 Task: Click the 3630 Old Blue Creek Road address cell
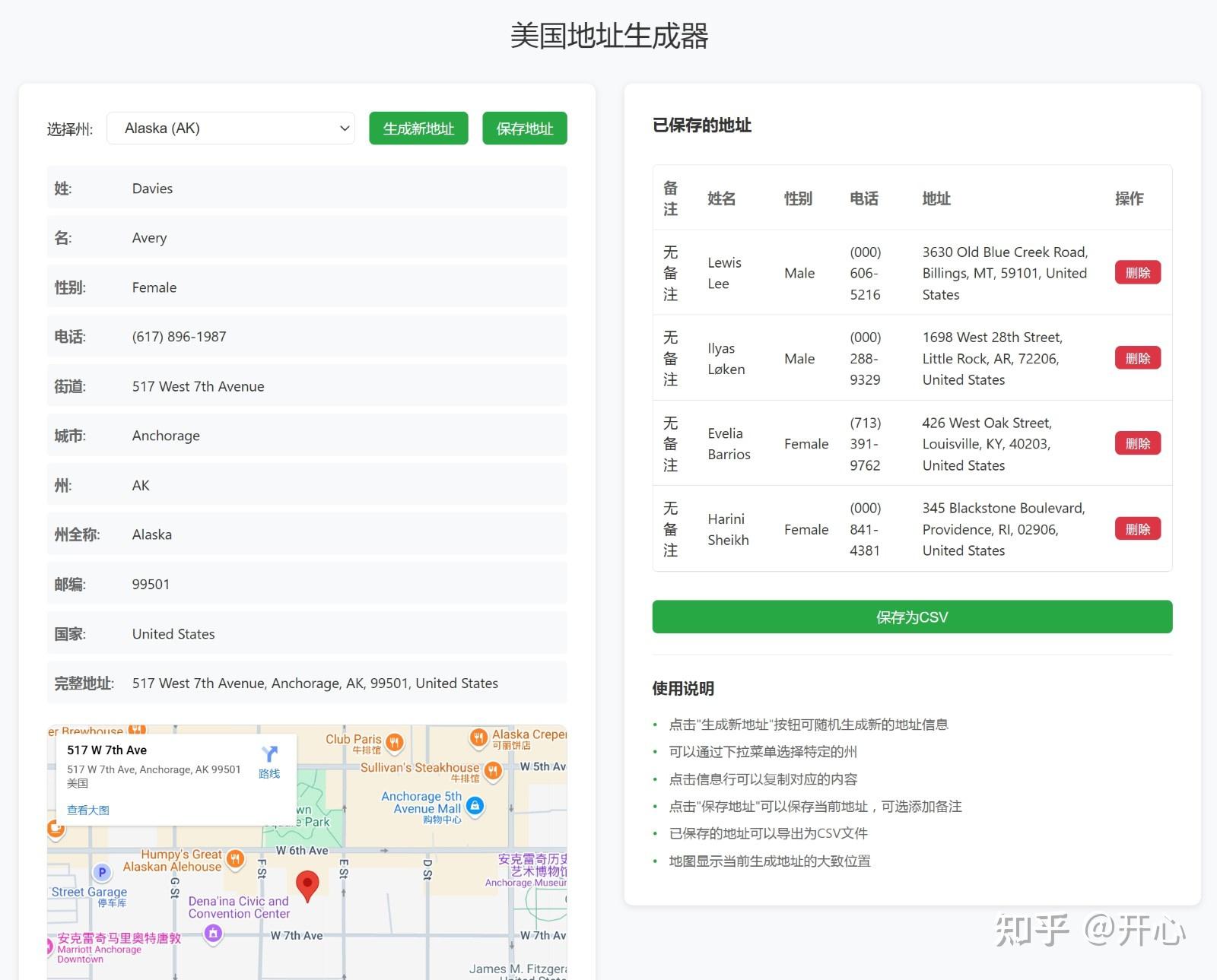(1008, 273)
